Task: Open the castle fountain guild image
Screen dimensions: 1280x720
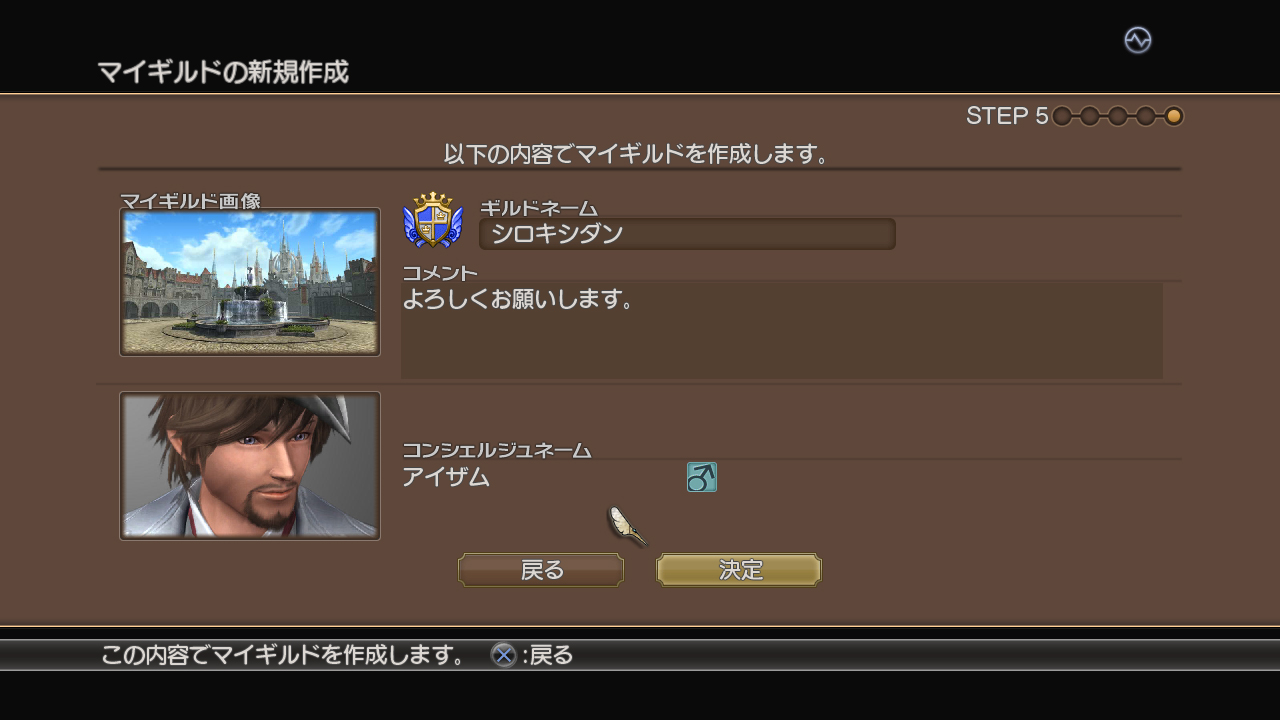Action: [250, 282]
